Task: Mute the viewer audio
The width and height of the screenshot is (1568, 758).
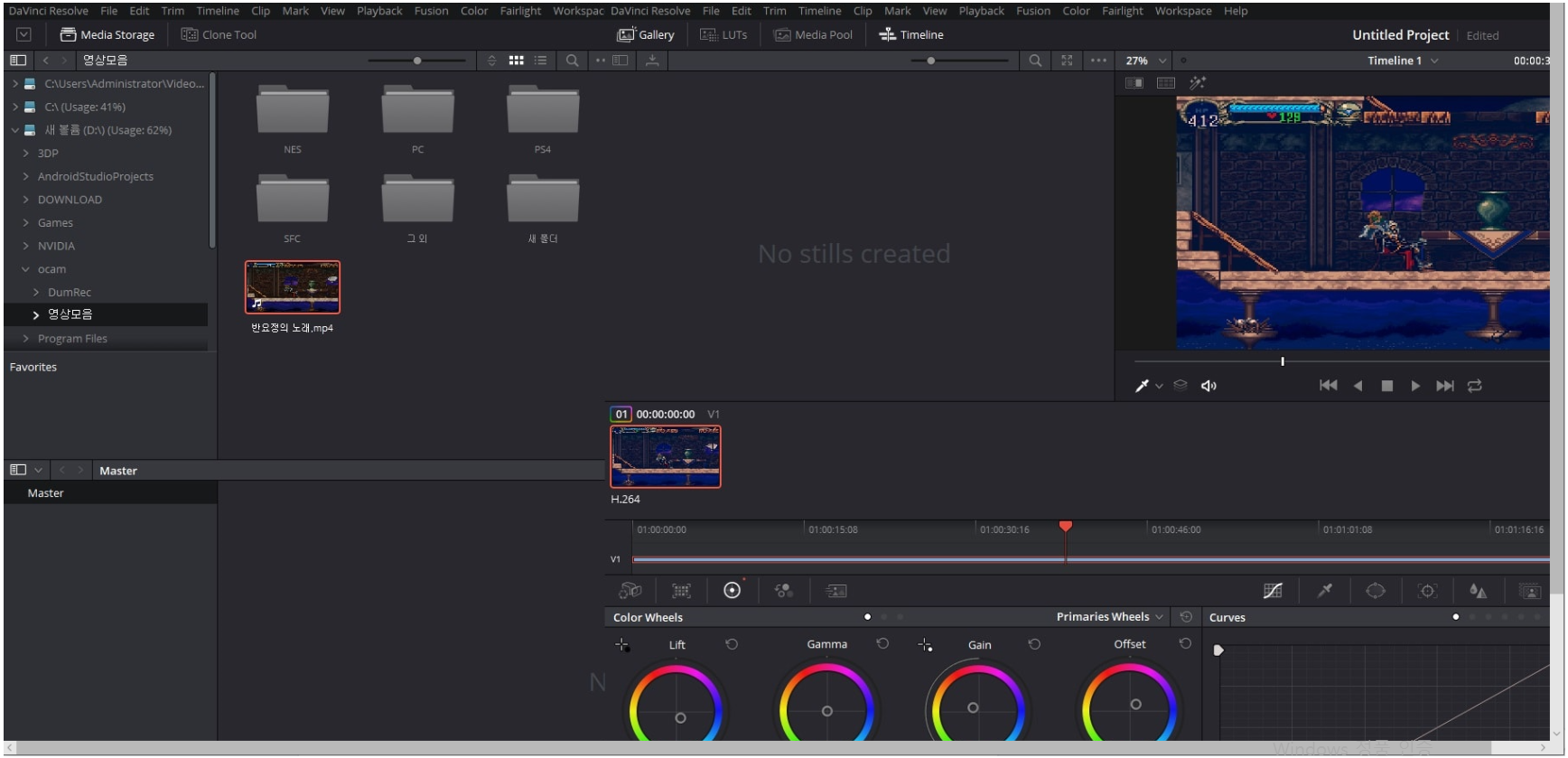Action: click(1209, 386)
